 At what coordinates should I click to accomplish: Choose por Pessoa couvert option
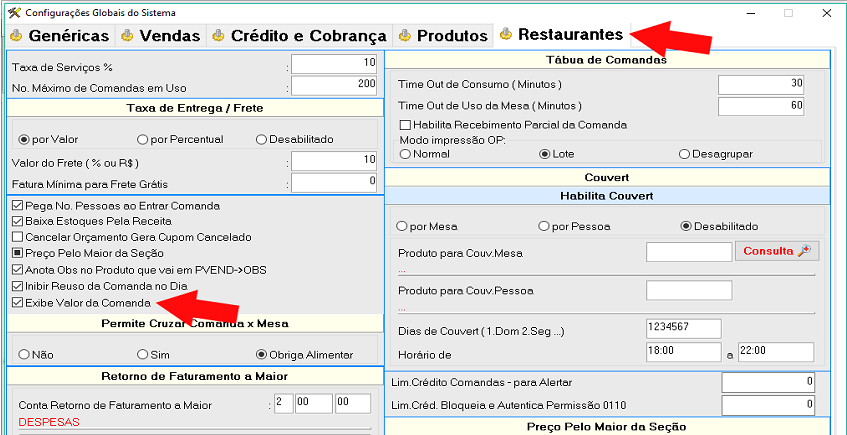pos(545,226)
